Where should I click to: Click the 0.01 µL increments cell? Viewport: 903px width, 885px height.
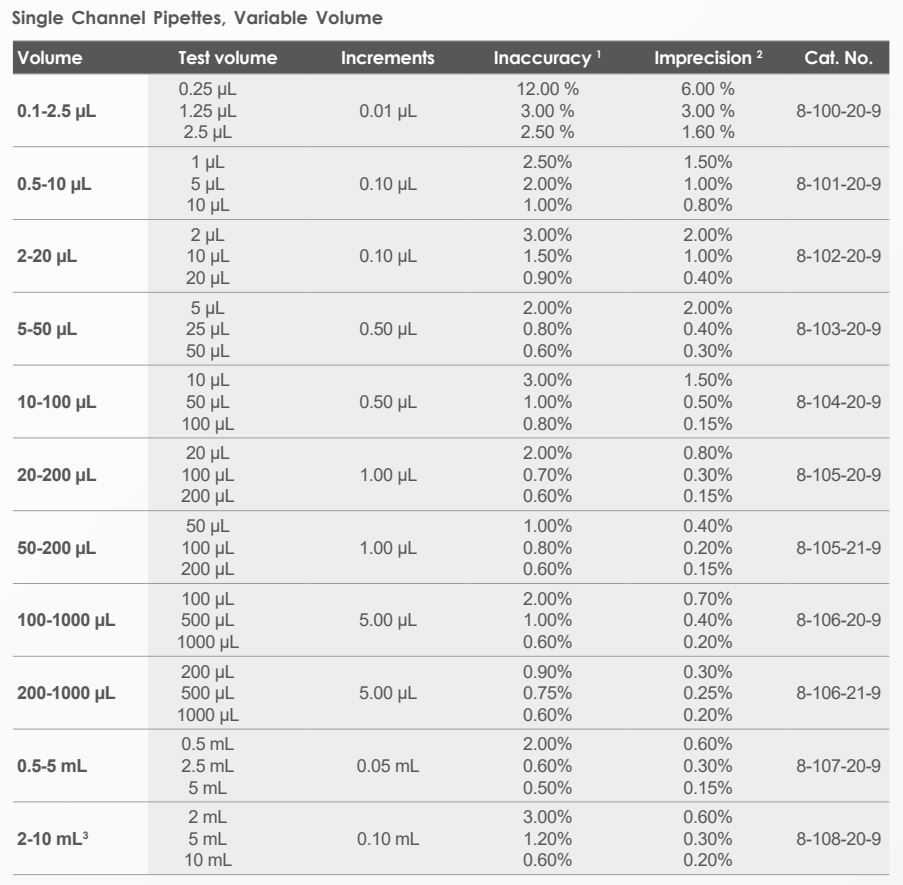tap(388, 110)
